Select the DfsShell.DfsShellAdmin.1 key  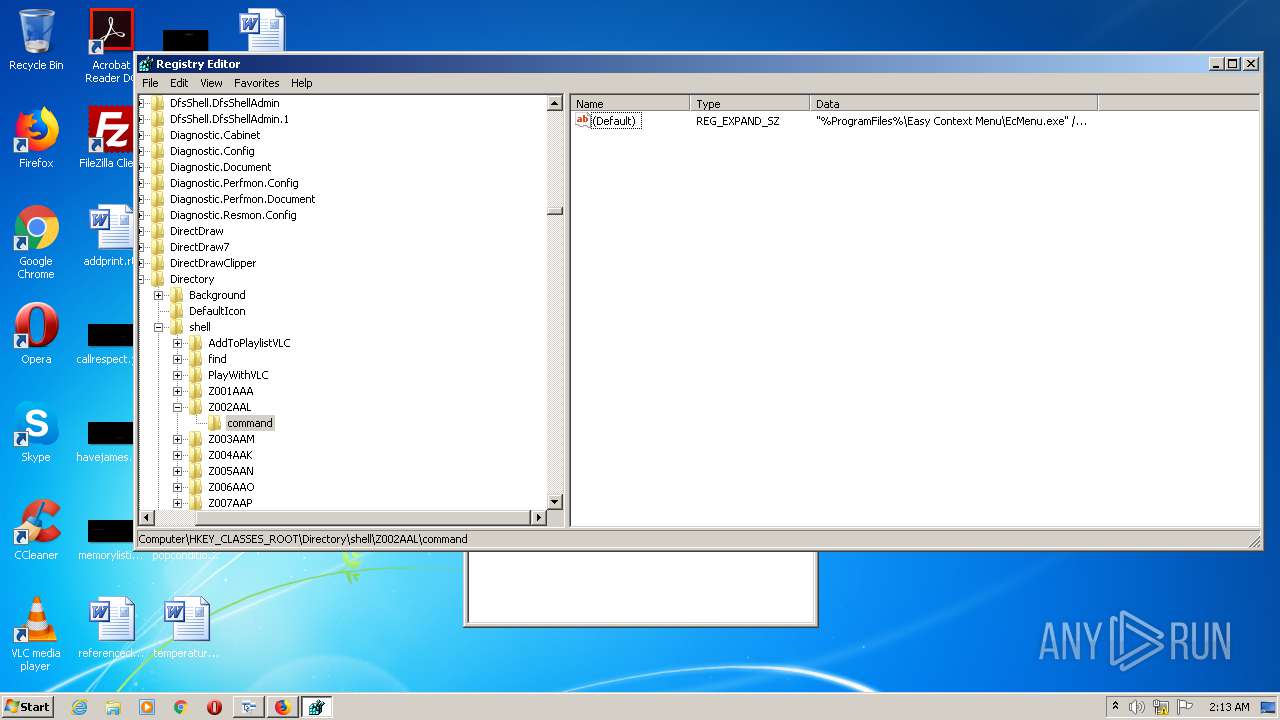[229, 119]
